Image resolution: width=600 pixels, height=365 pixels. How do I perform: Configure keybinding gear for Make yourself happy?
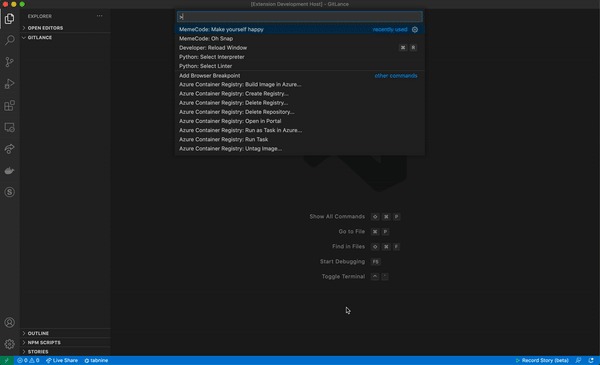point(415,29)
